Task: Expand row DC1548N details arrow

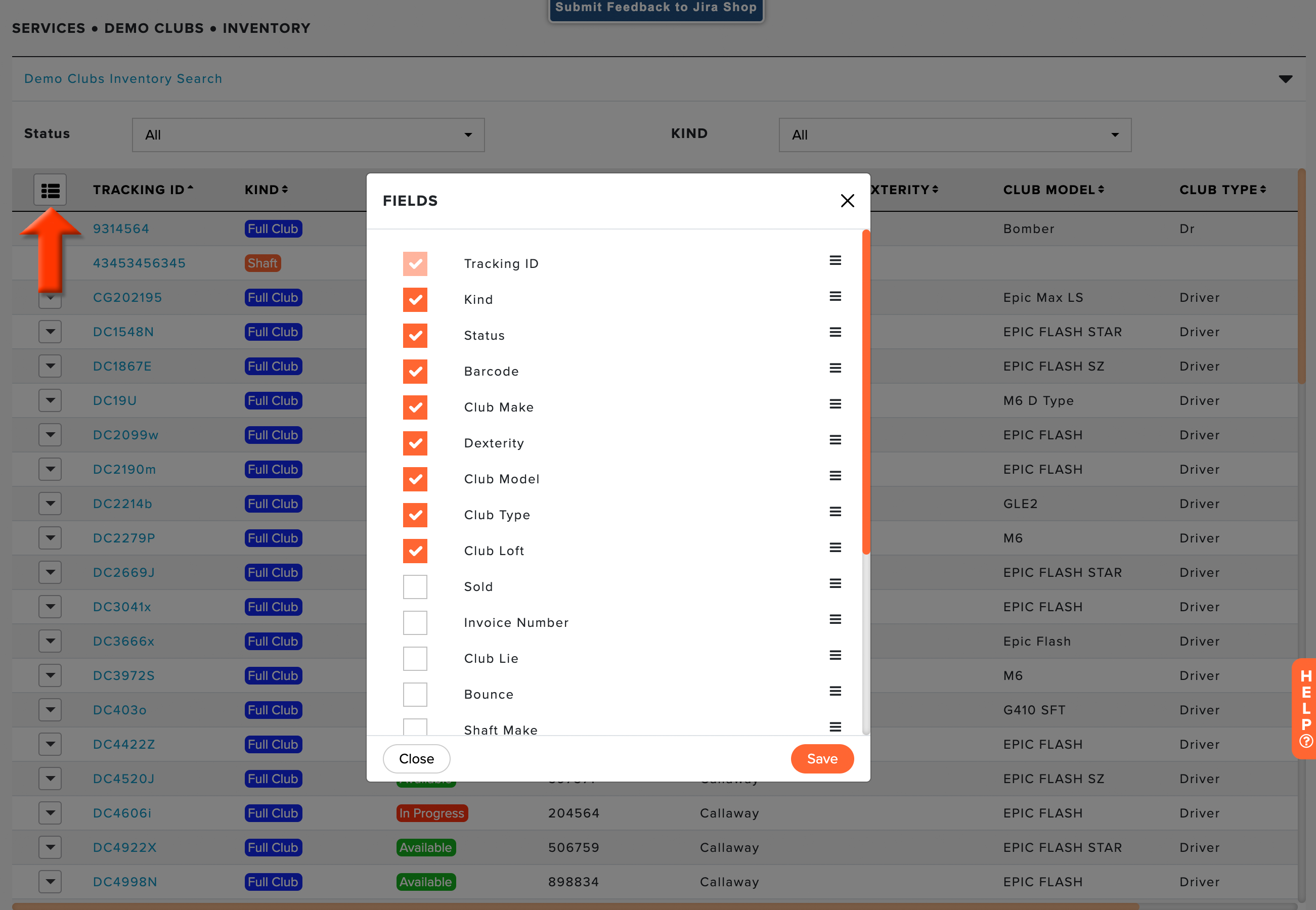Action: click(50, 332)
